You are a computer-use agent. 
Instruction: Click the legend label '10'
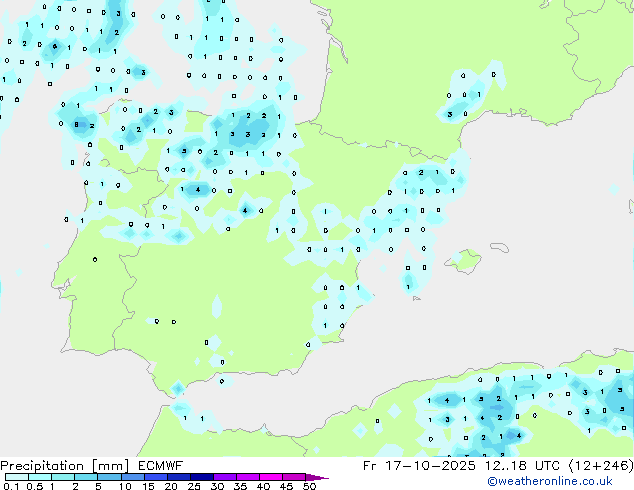125,486
